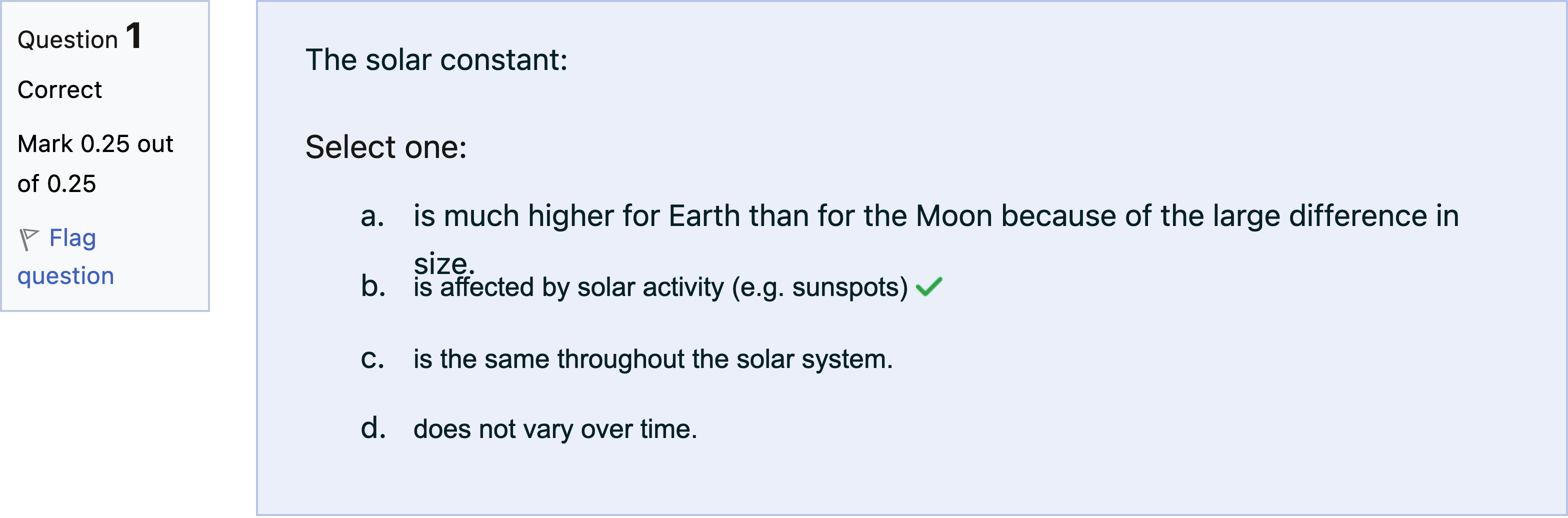Select answer "does not vary over time"
The image size is (1568, 518).
click(x=555, y=429)
